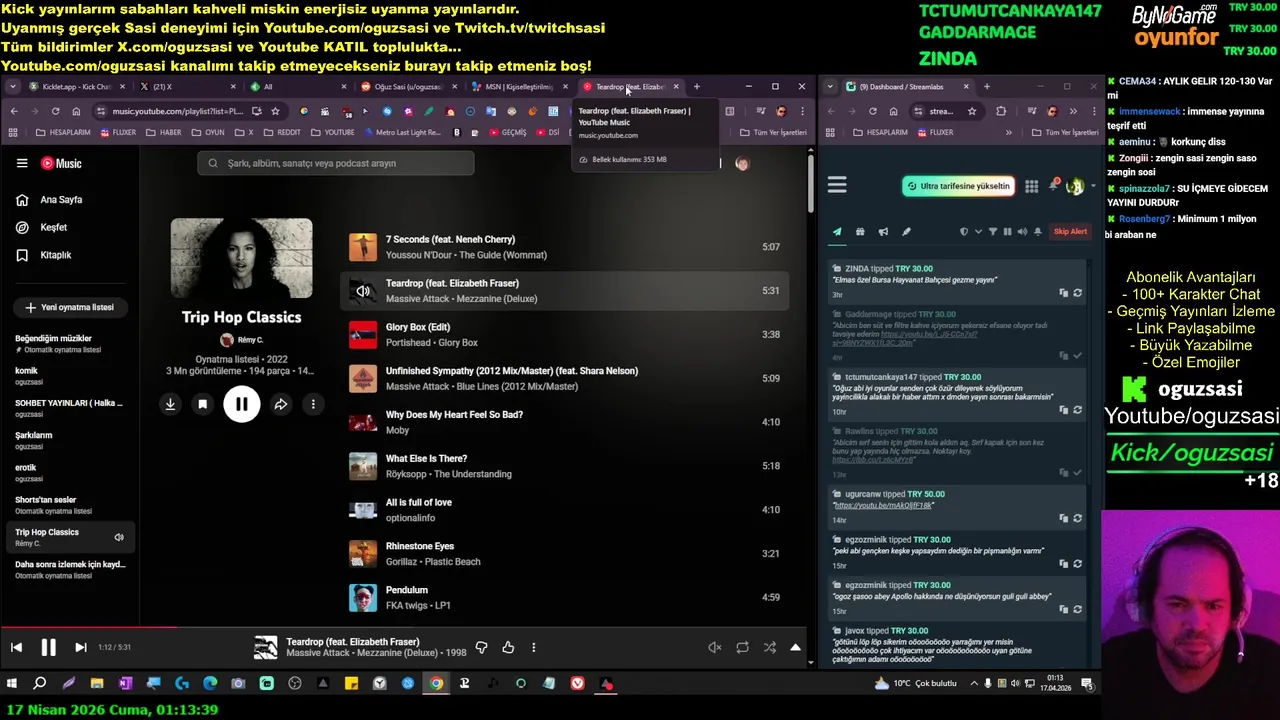Skip to next track in player bar

[81, 647]
